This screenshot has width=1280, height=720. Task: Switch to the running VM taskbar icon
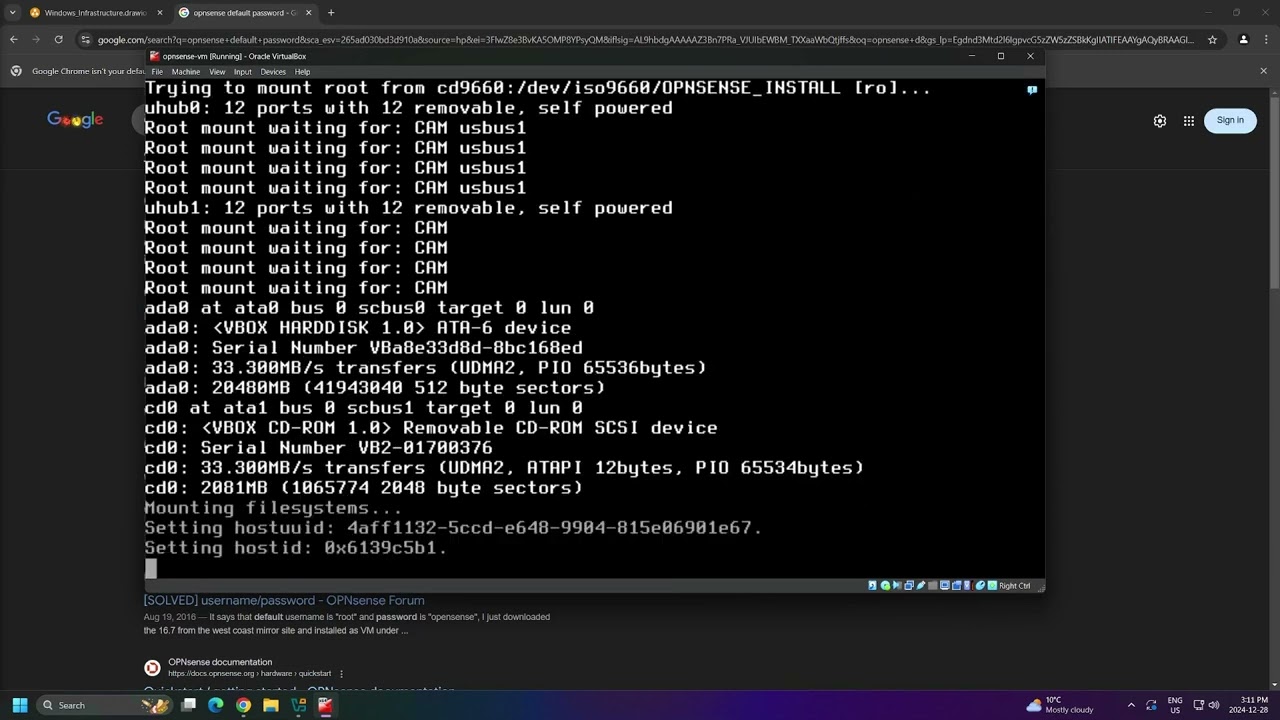click(325, 705)
